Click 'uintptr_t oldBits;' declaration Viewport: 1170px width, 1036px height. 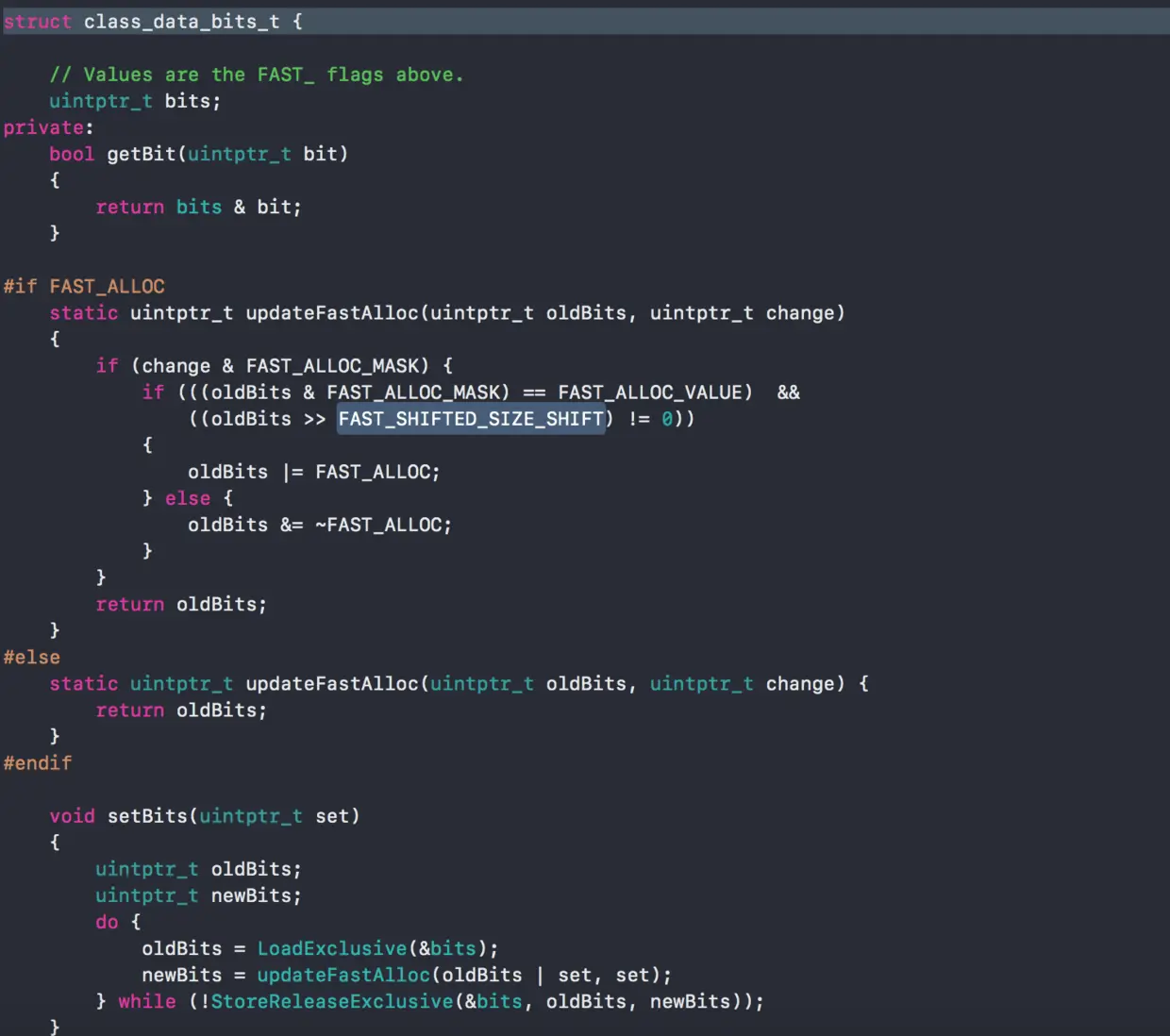tap(198, 869)
